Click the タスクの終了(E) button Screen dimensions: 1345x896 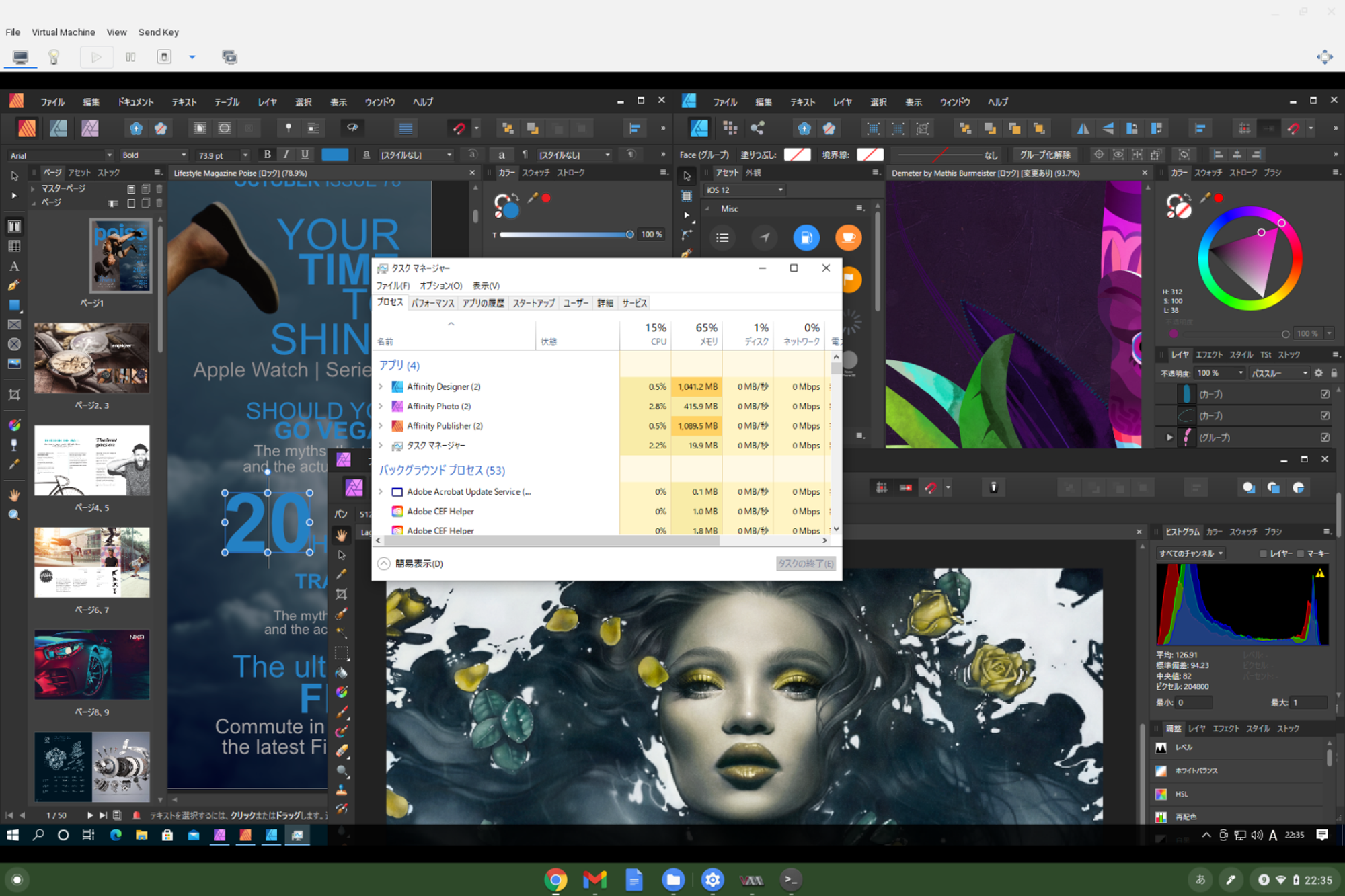(x=806, y=563)
